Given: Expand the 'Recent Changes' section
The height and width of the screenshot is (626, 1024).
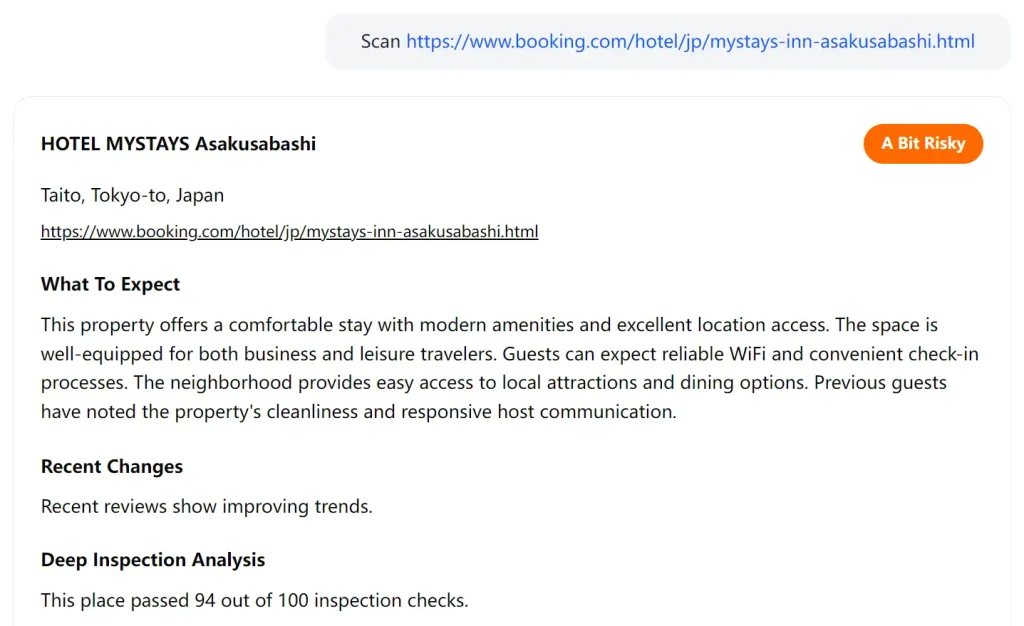Looking at the screenshot, I should click(111, 466).
